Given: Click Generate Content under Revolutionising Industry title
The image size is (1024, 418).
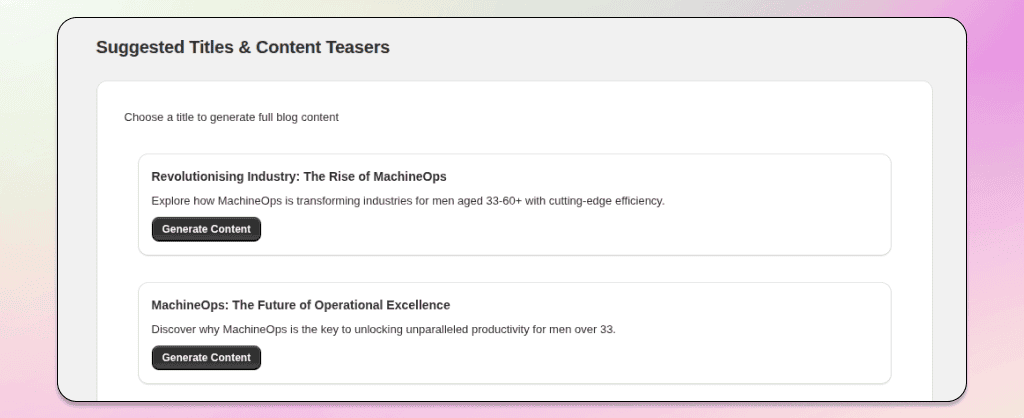Looking at the screenshot, I should (x=206, y=229).
